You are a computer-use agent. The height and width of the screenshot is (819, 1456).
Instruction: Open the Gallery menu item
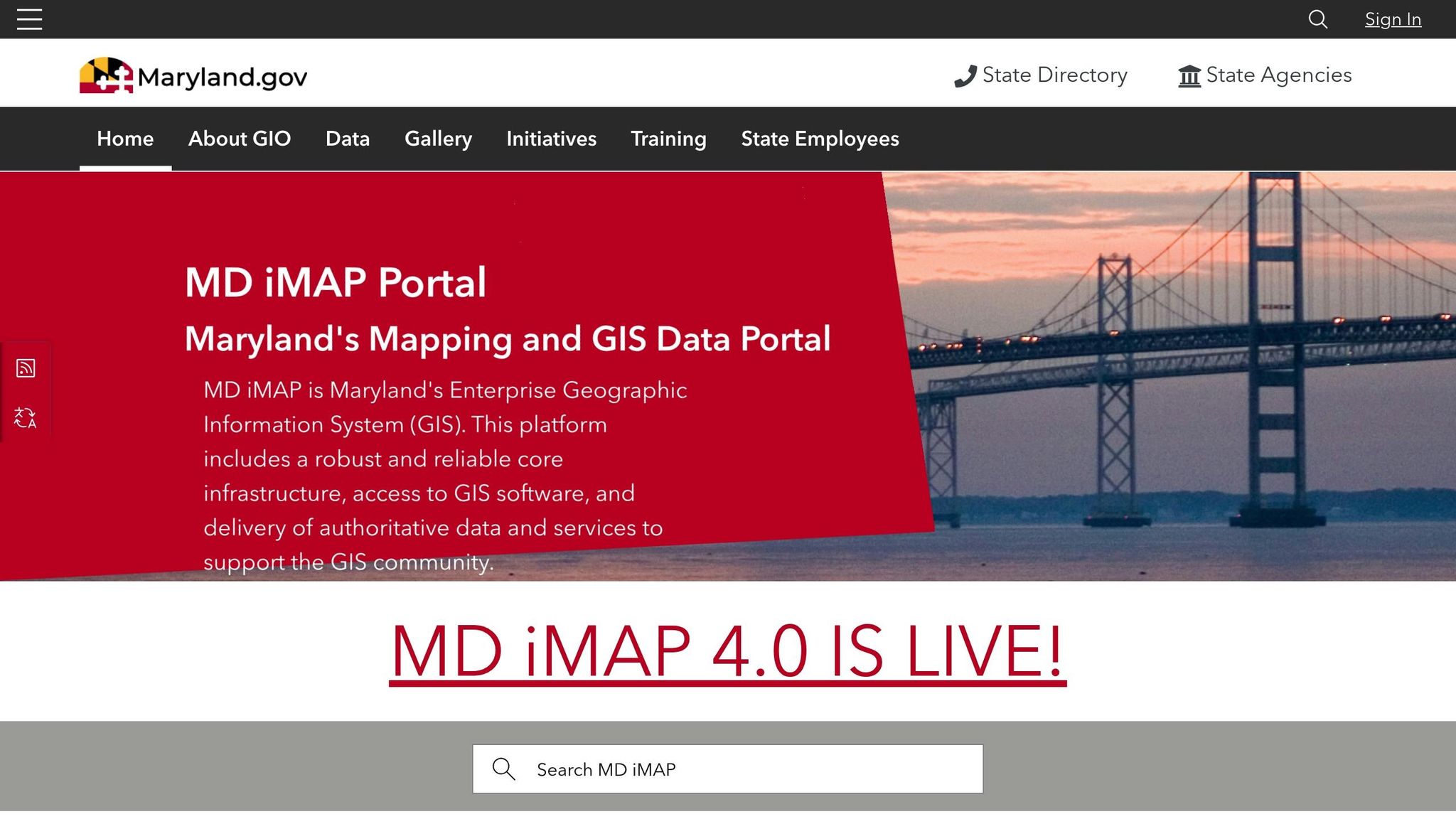(x=438, y=139)
